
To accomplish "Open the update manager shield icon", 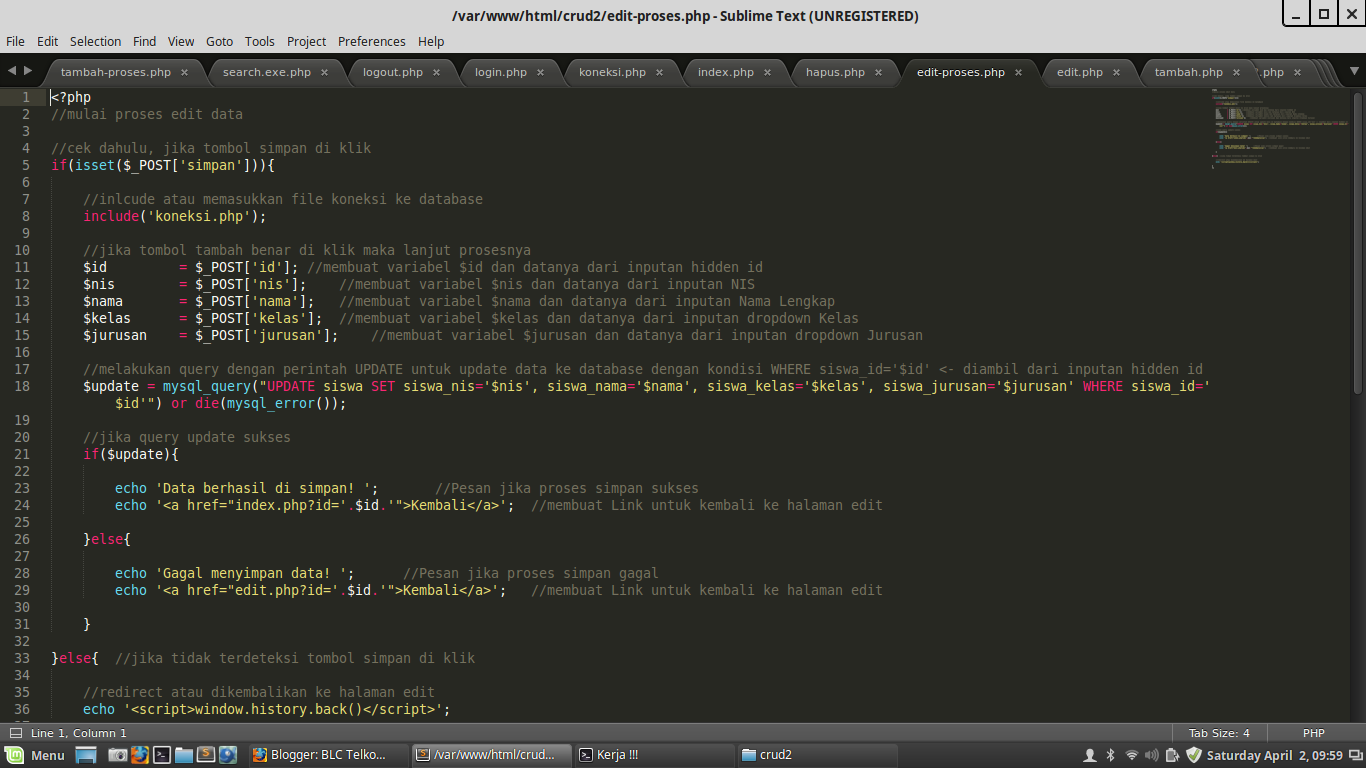I will coord(1193,755).
